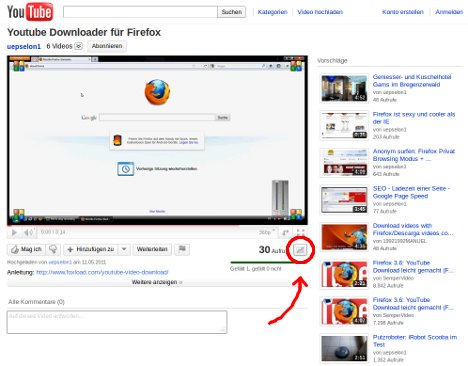Click the YouTube logo
This screenshot has width=468, height=366.
(x=30, y=12)
